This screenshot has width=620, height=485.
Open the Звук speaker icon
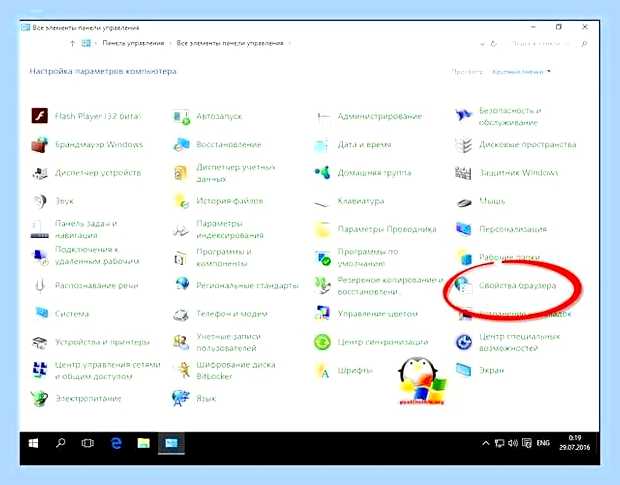[40, 201]
